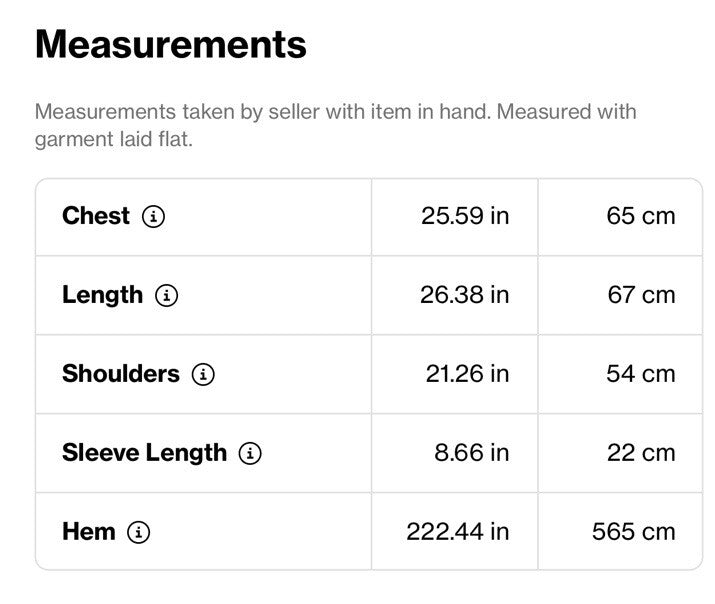
Task: Select the Hem row label
Action: 89,532
